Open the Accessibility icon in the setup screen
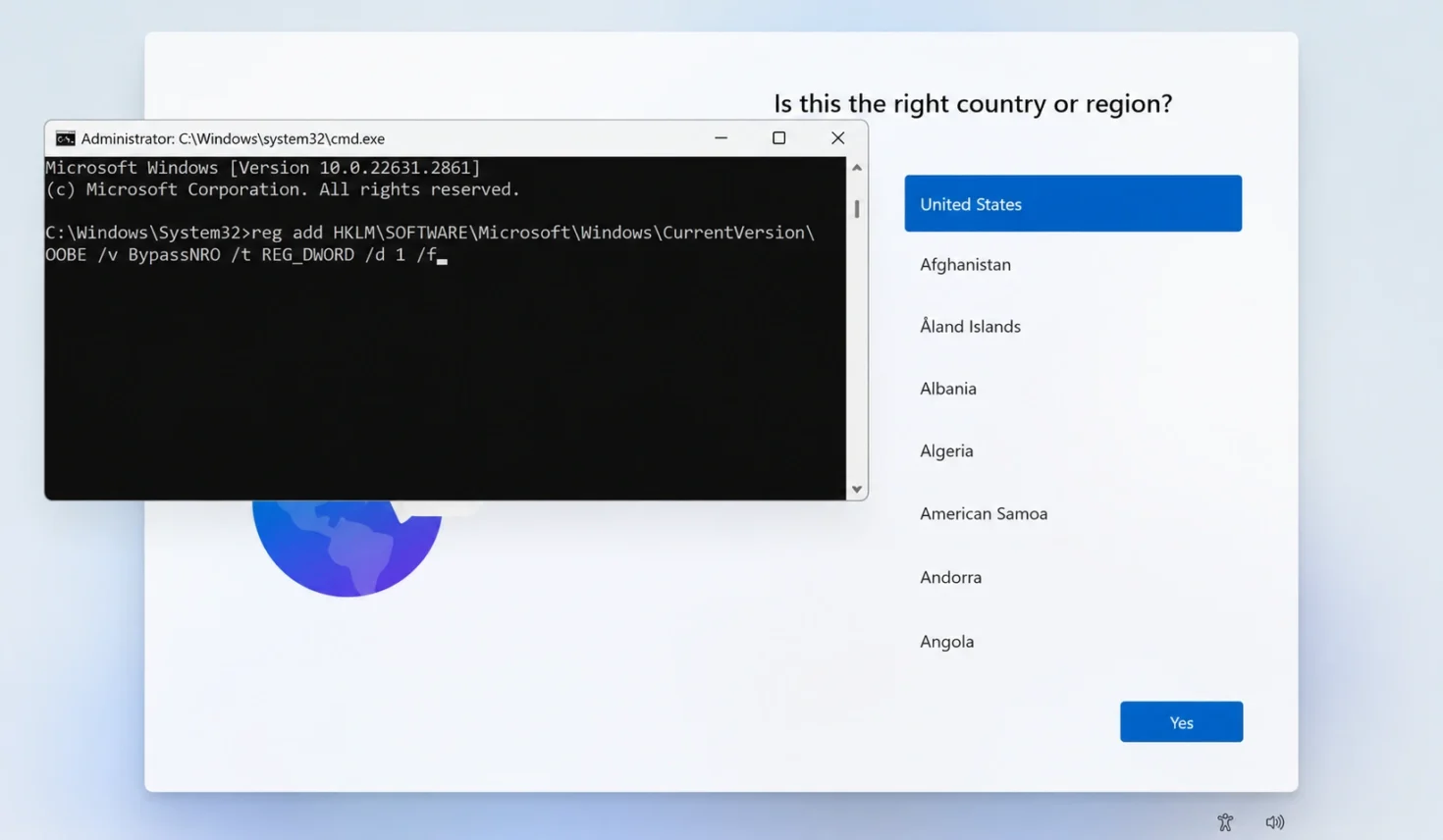 pyautogui.click(x=1225, y=822)
